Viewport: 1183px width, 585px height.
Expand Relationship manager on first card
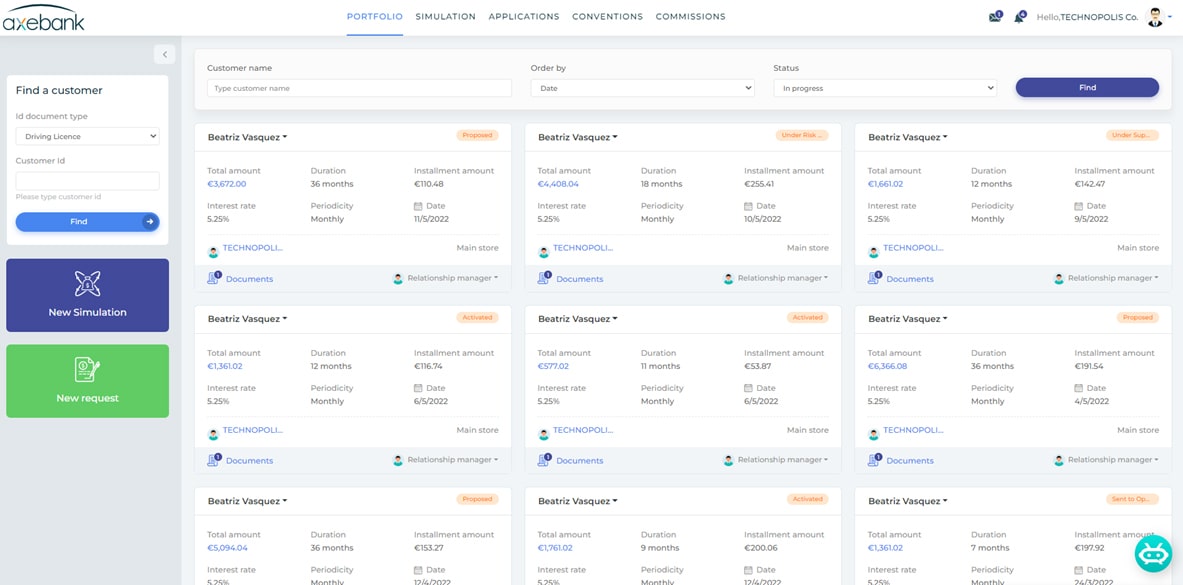[452, 278]
